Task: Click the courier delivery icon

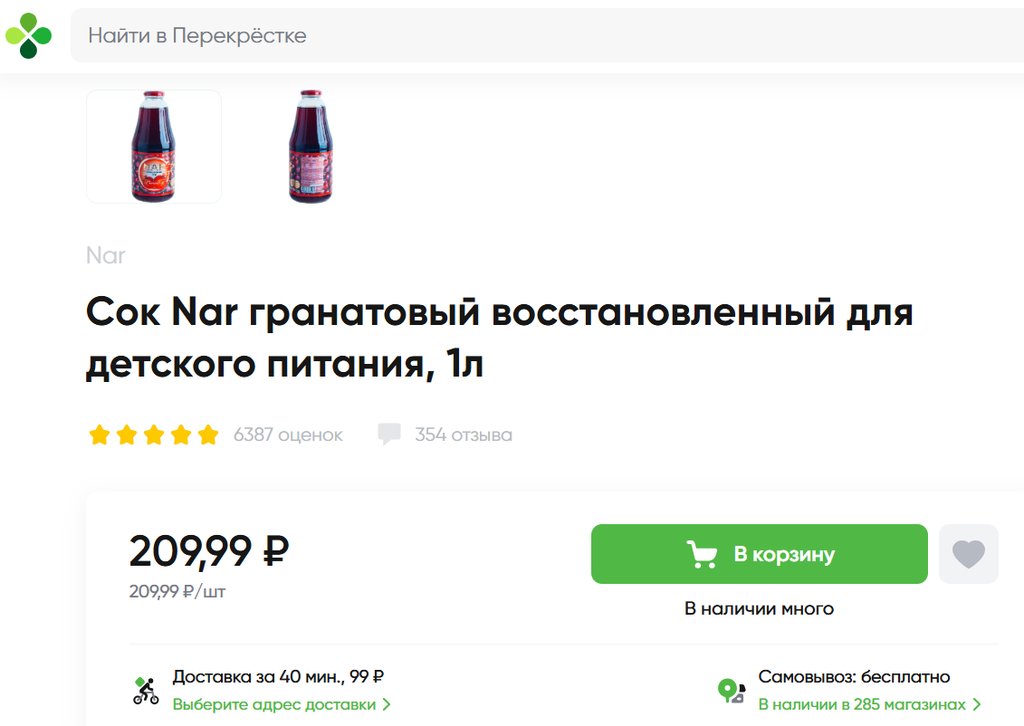Action: (x=146, y=690)
